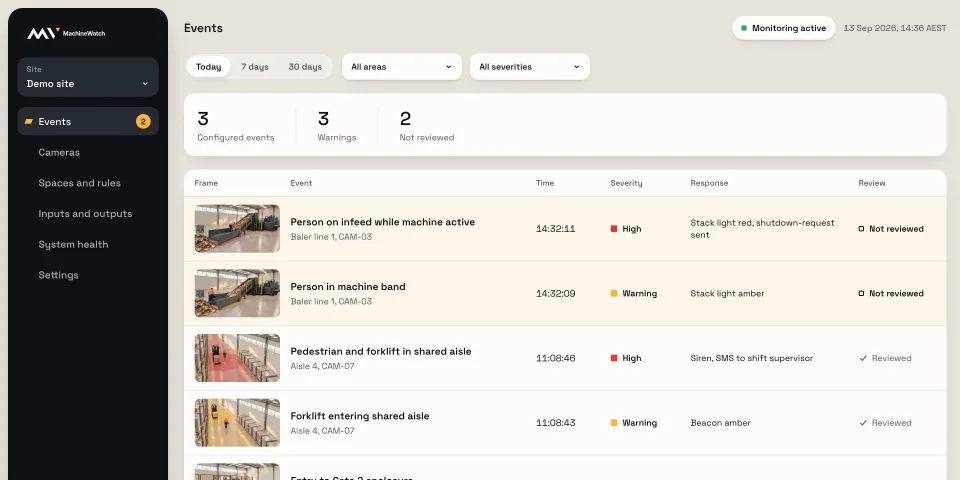Select the Today range tab
Viewport: 960px width, 480px height.
[208, 67]
